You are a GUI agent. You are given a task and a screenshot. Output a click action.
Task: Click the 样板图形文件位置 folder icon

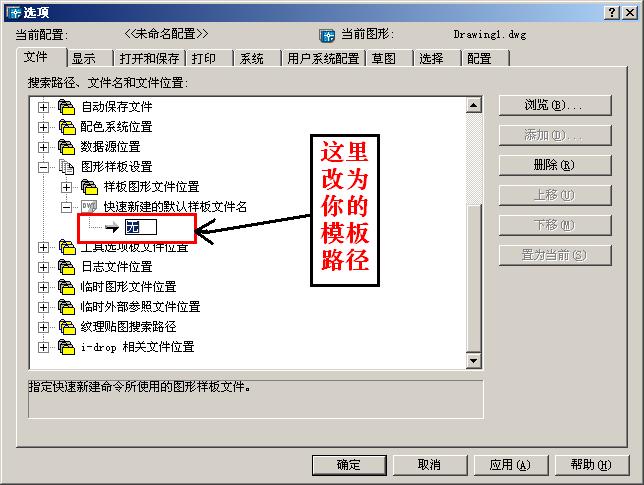point(89,187)
